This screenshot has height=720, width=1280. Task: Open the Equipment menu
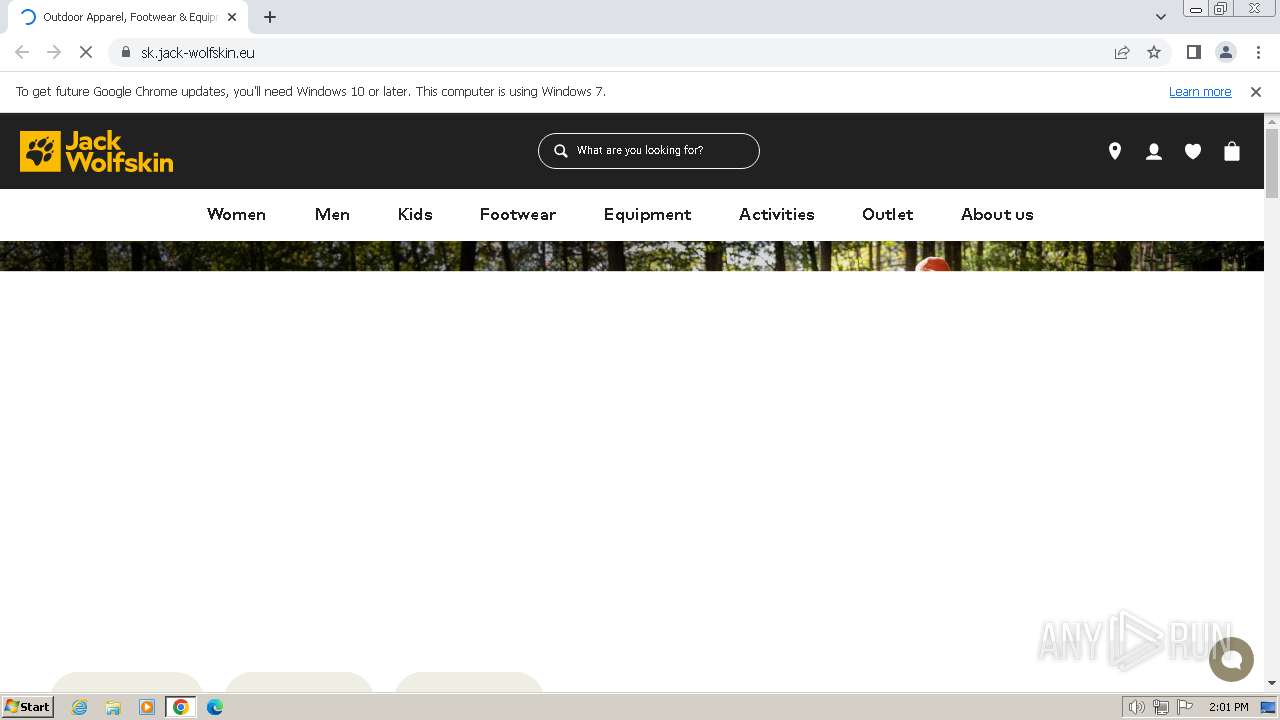tap(647, 214)
